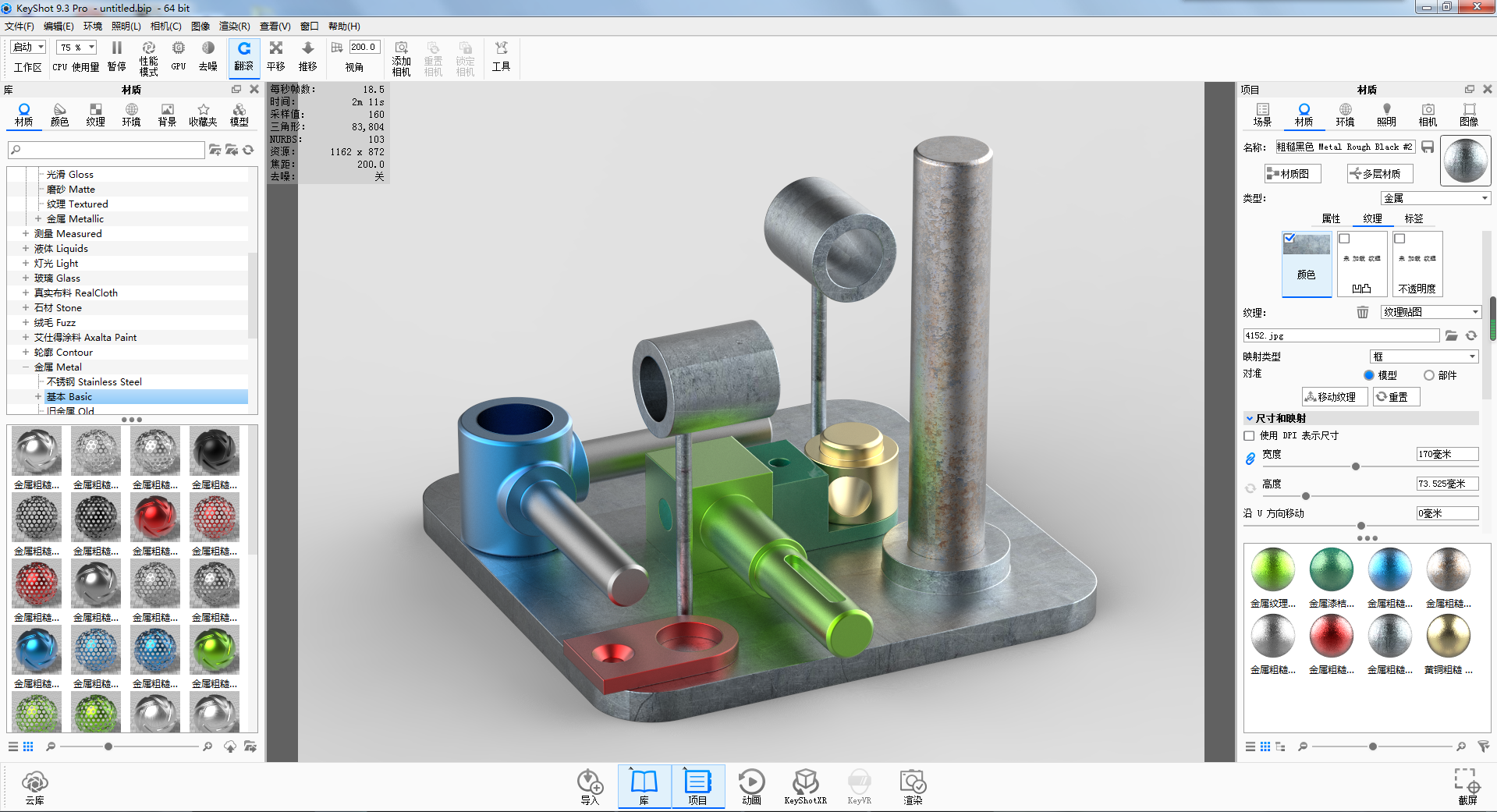1497x812 pixels.
Task: Pause the real-time render (暂停)
Action: tap(117, 56)
